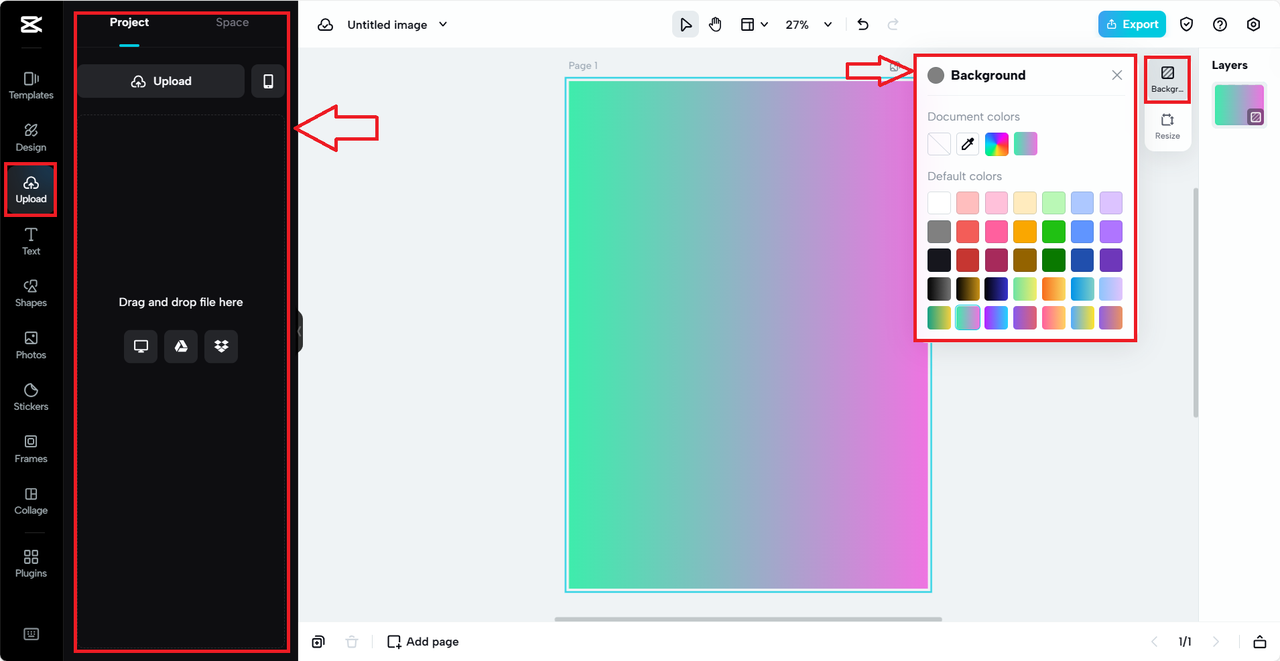1280x661 pixels.
Task: Open the Templates sidebar panel
Action: click(x=31, y=85)
